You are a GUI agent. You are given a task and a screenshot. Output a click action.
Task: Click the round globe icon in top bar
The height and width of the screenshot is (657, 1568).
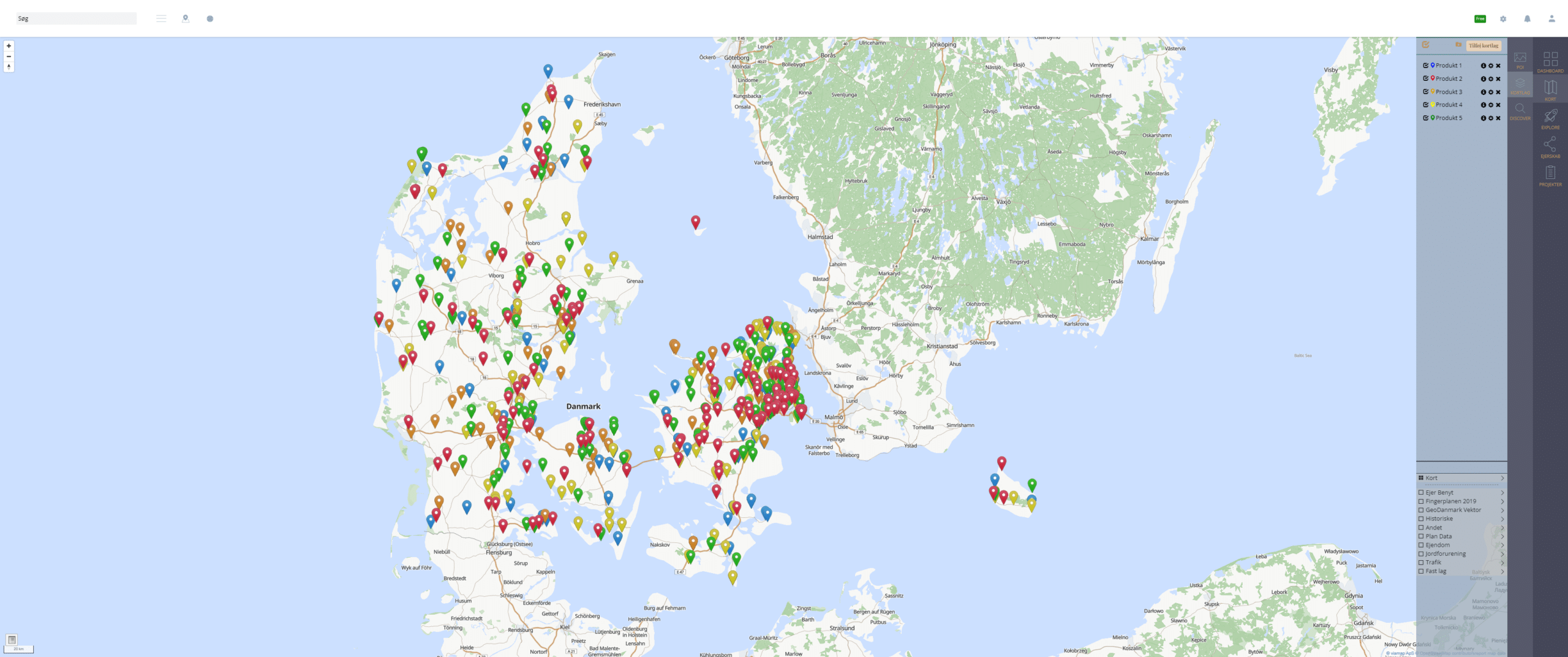click(210, 18)
